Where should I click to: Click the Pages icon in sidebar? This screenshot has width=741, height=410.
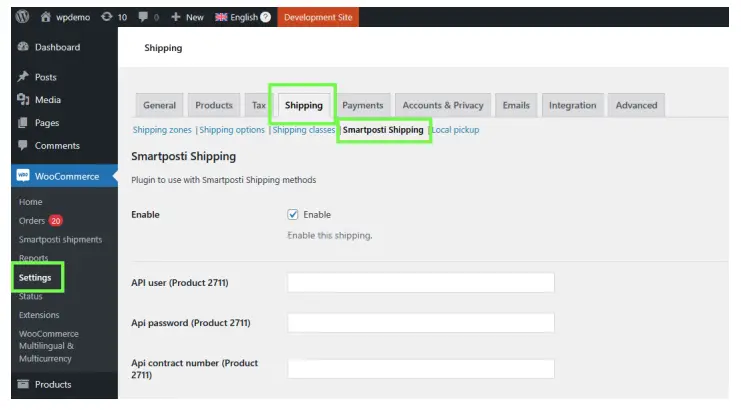[23, 122]
